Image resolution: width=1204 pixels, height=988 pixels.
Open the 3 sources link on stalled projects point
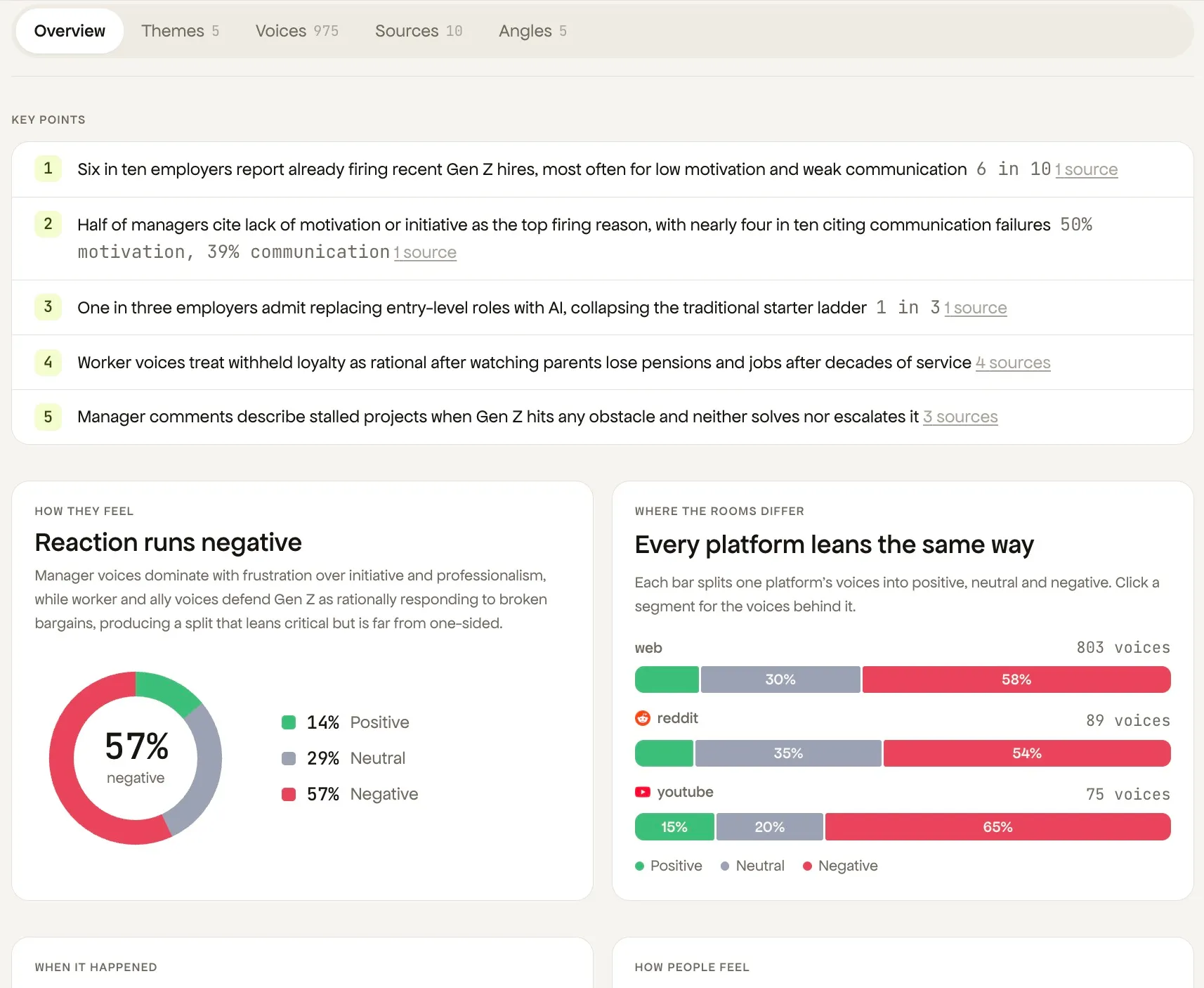point(960,417)
